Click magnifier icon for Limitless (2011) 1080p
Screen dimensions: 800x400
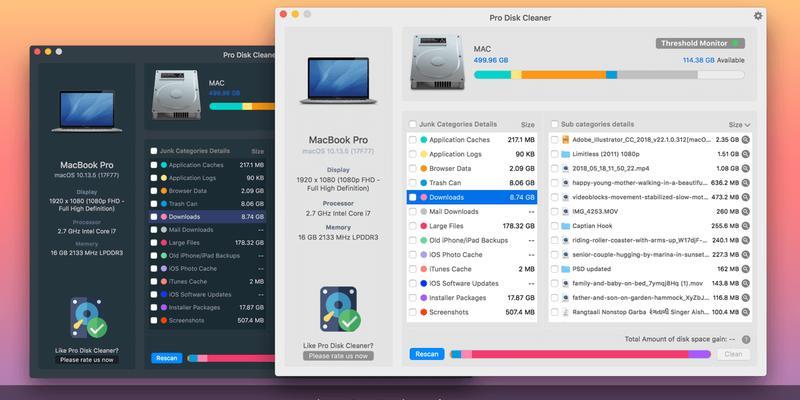click(x=745, y=154)
